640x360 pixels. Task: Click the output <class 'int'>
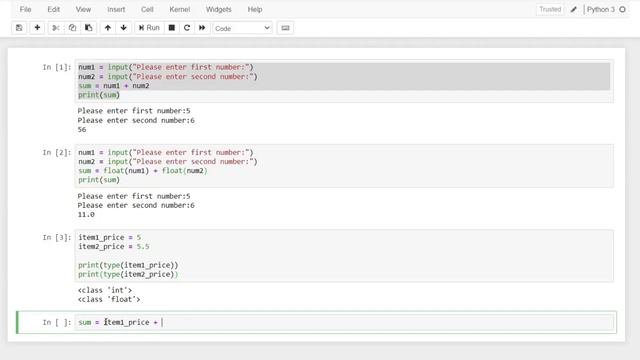click(105, 290)
